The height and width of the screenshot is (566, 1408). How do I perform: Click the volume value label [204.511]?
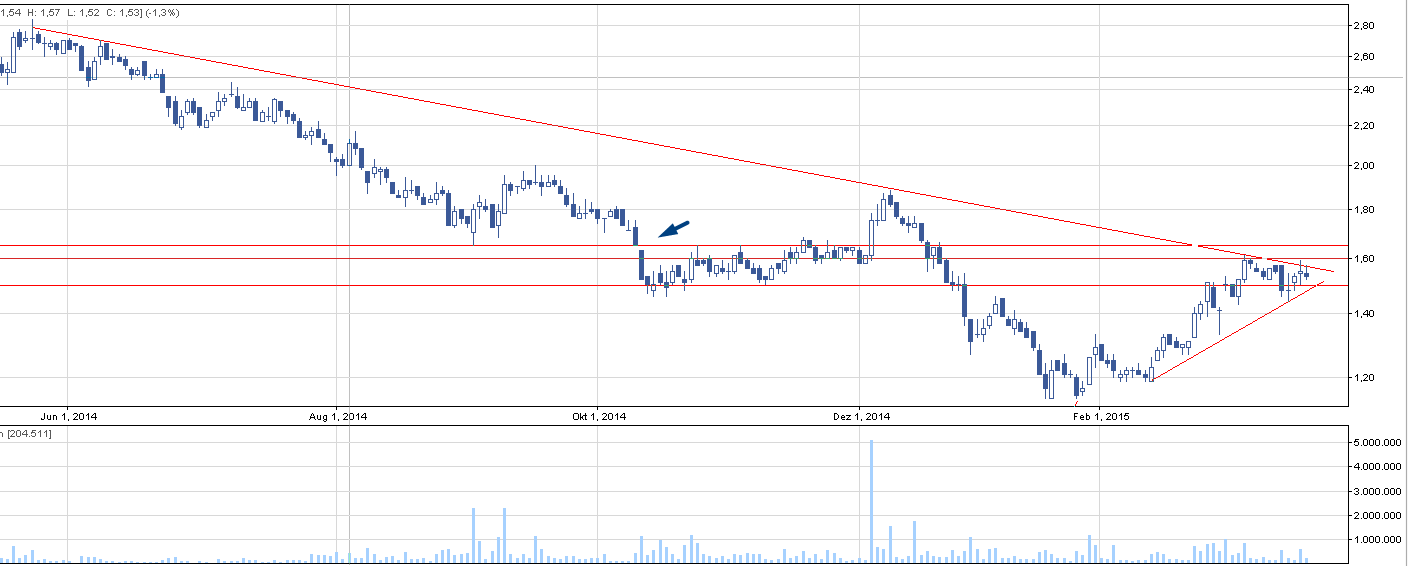click(x=28, y=434)
